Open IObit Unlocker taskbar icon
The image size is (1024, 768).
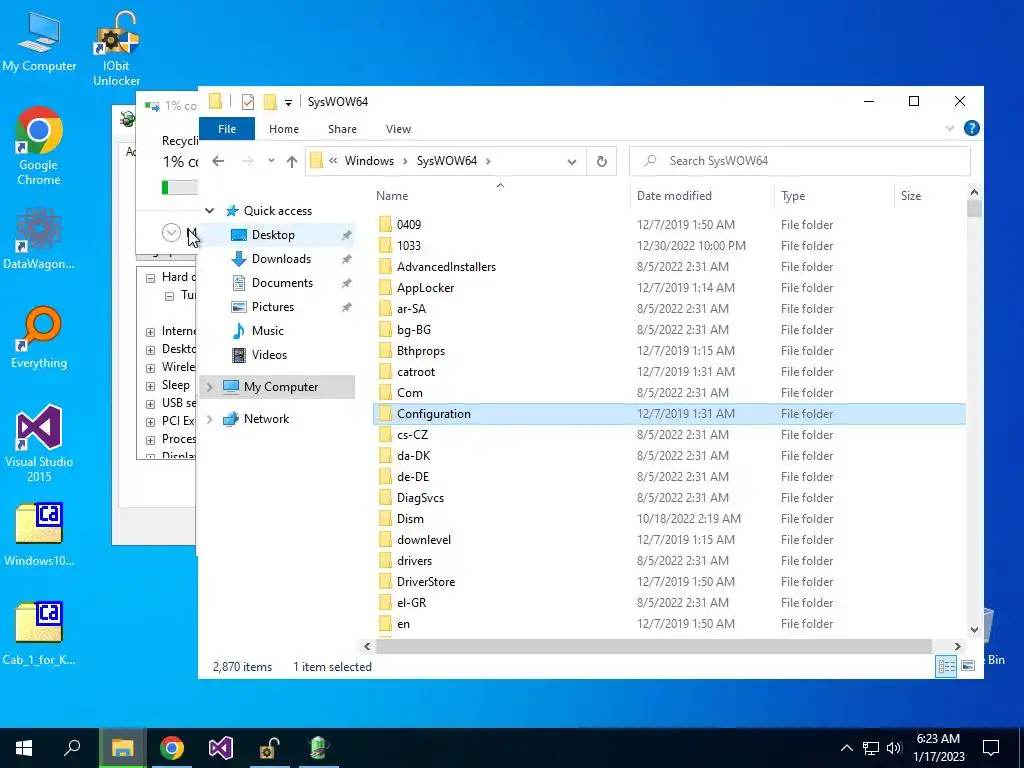click(270, 748)
